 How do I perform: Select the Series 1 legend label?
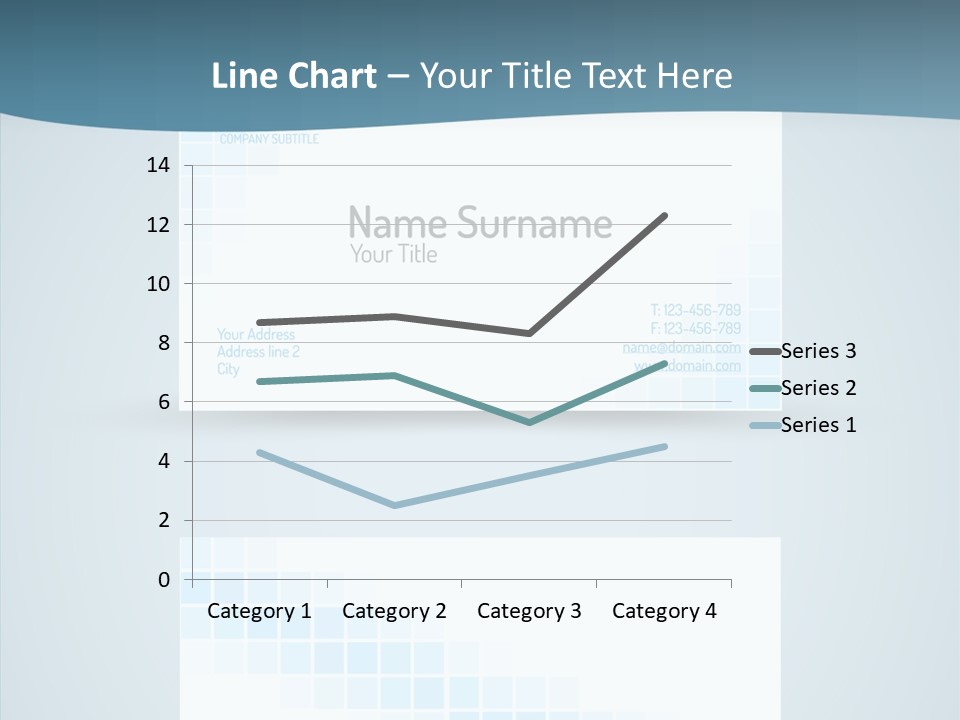pos(818,425)
